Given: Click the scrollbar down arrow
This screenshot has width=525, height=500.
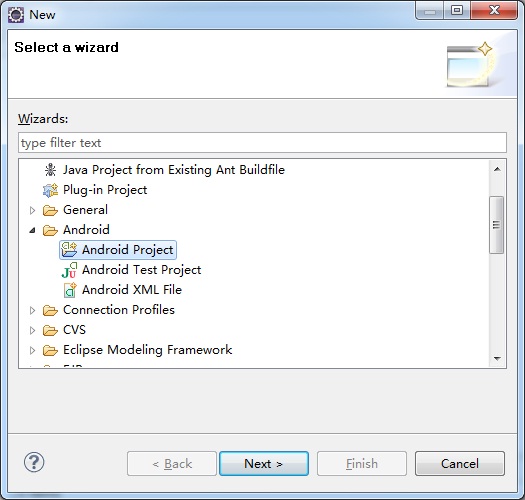Looking at the screenshot, I should pyautogui.click(x=497, y=359).
